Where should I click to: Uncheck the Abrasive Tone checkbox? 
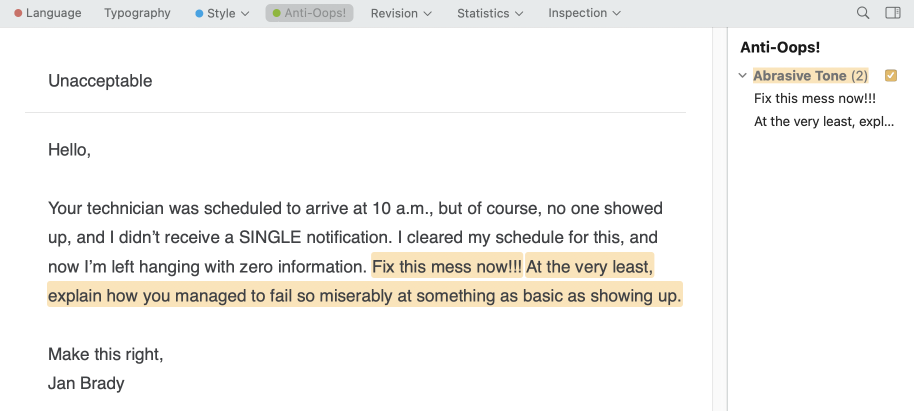click(891, 76)
